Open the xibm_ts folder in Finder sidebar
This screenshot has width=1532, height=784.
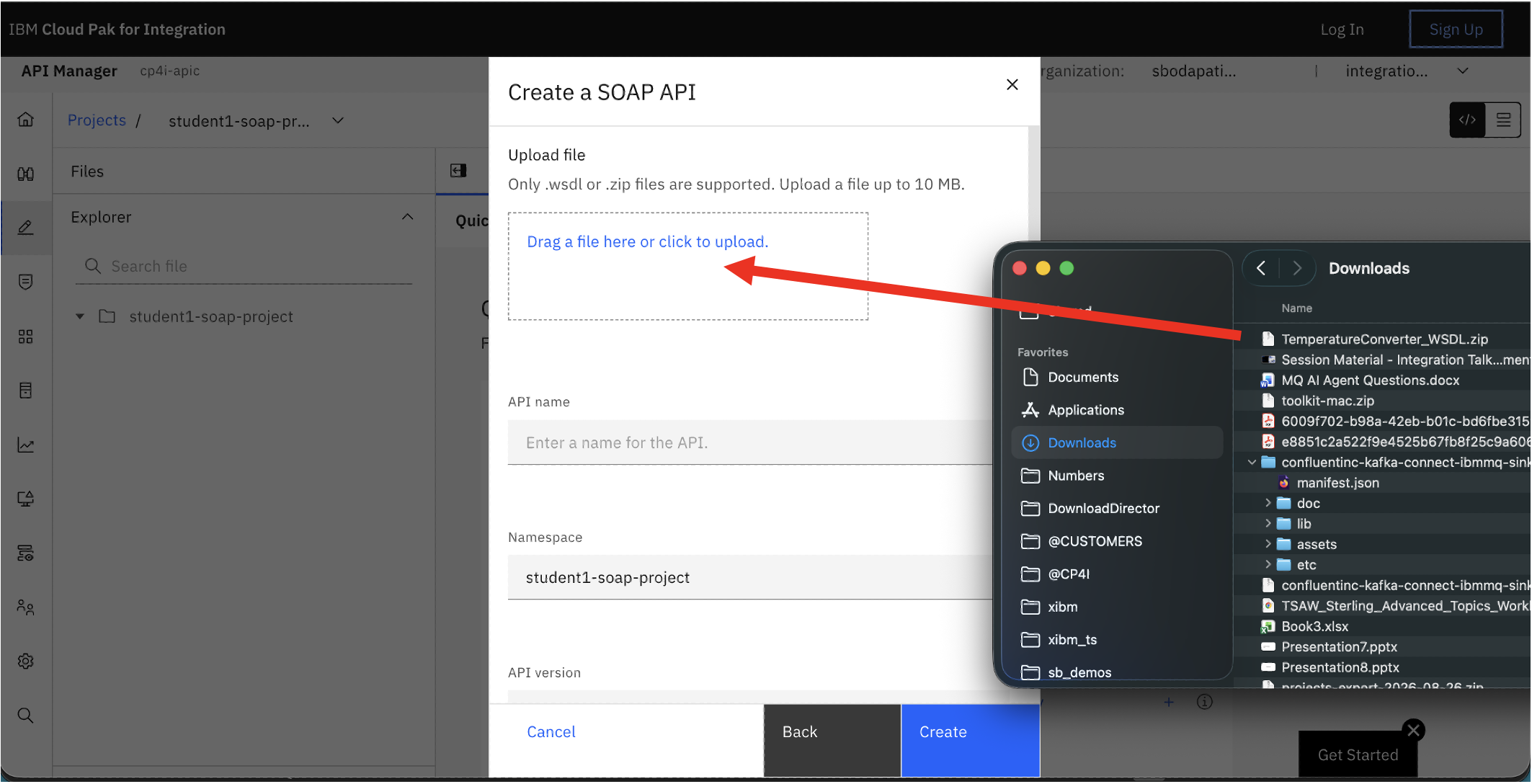coord(1117,639)
